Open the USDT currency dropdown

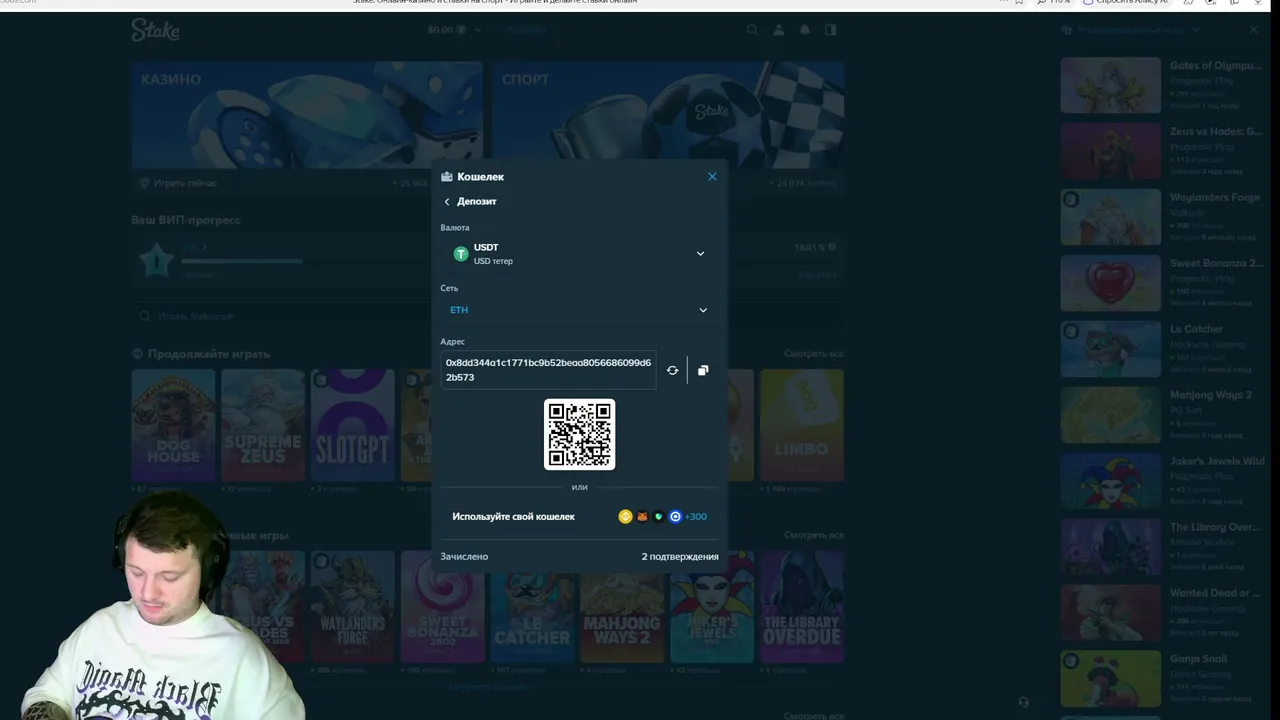(x=579, y=254)
